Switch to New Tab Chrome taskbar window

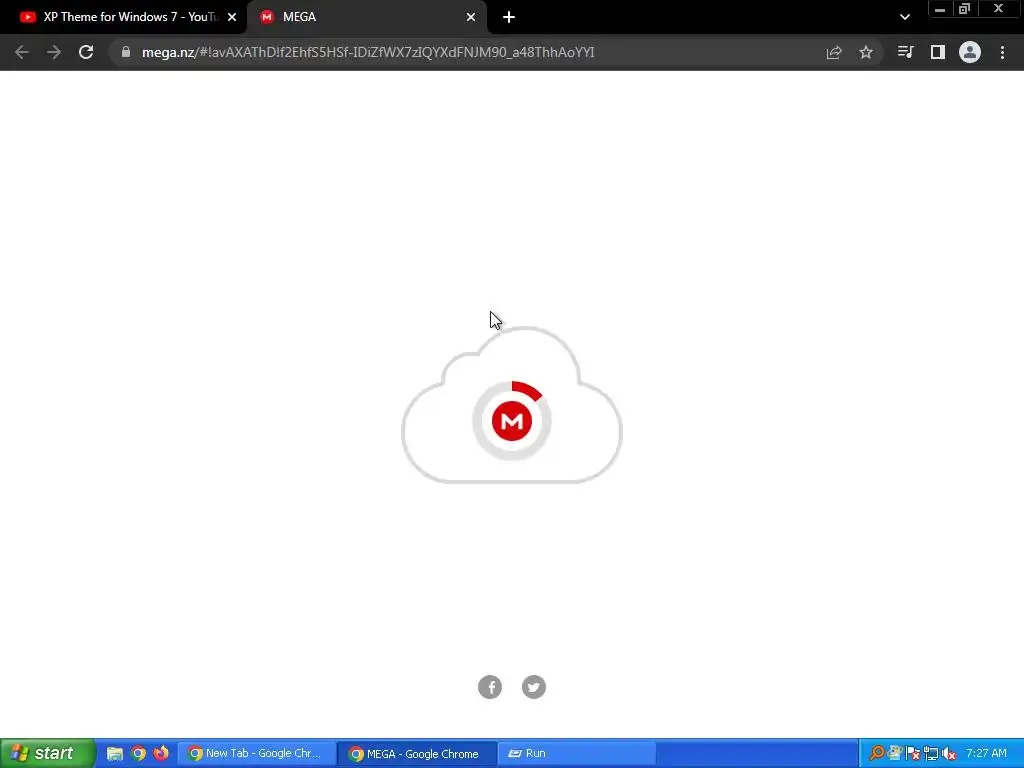[257, 754]
